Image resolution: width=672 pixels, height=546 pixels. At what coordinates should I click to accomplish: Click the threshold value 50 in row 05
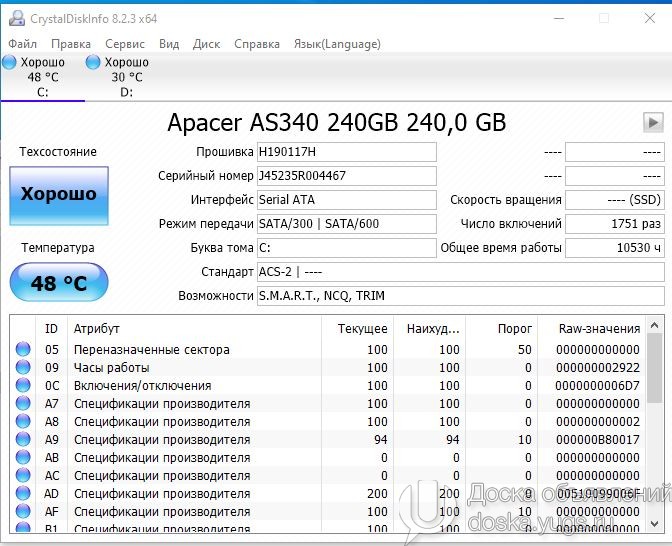point(525,350)
